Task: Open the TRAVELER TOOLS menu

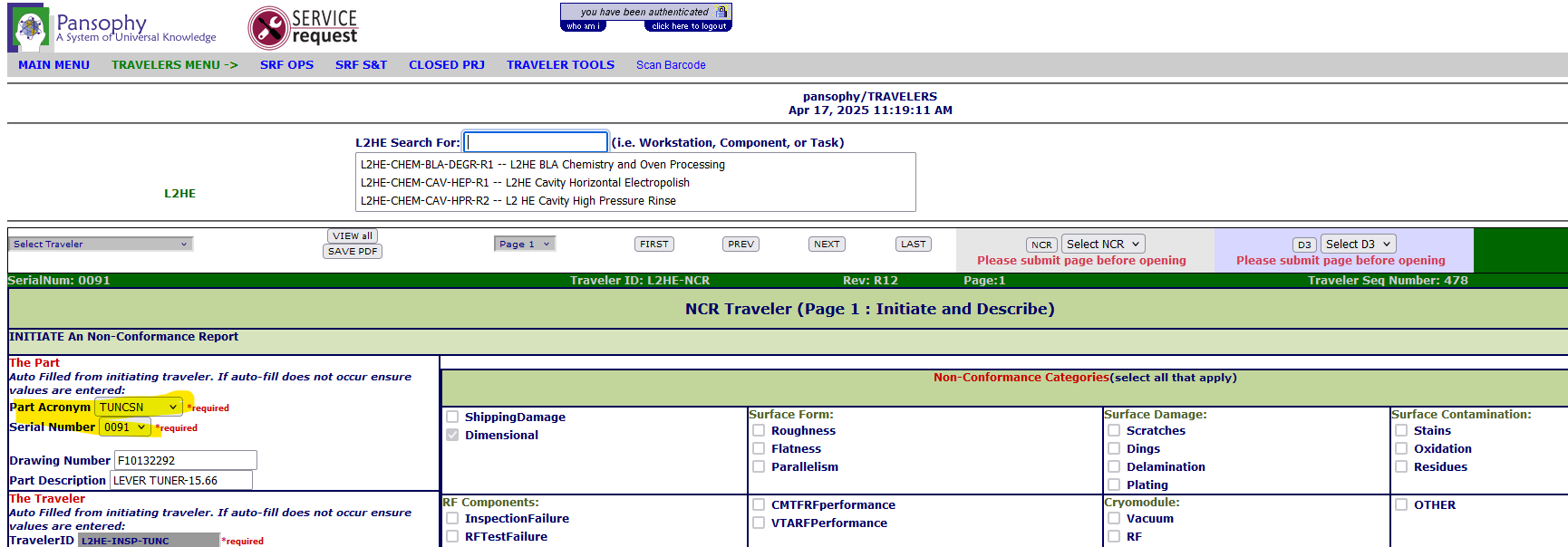Action: point(560,65)
